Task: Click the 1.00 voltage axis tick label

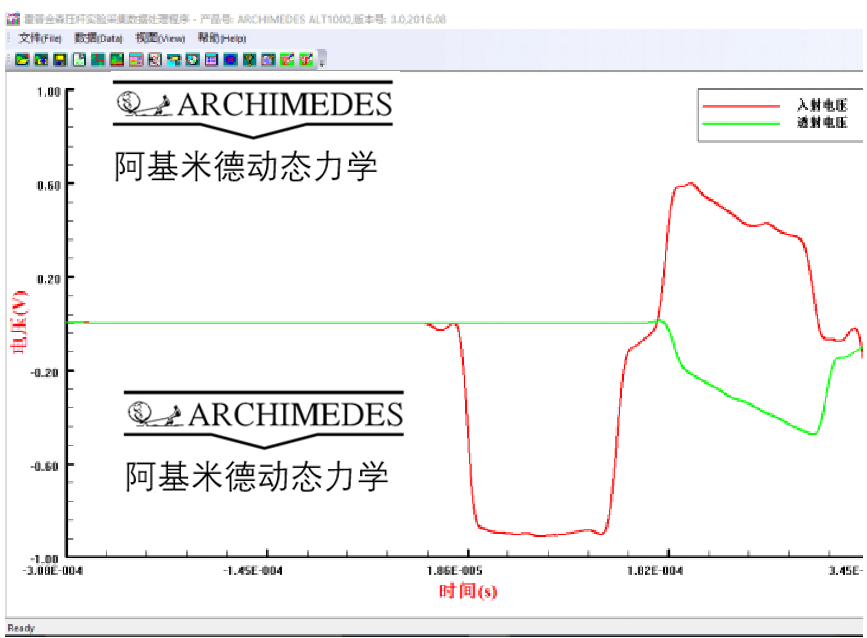Action: tap(49, 92)
